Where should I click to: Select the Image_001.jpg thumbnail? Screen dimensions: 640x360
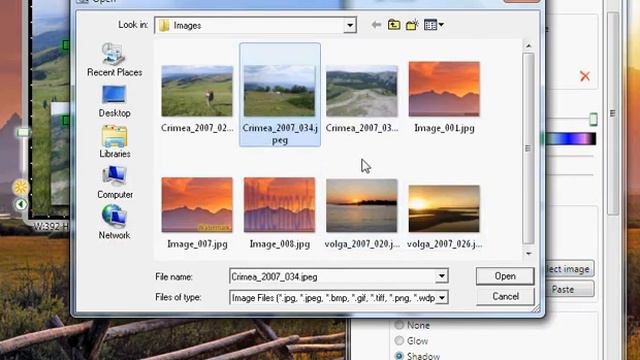444,89
